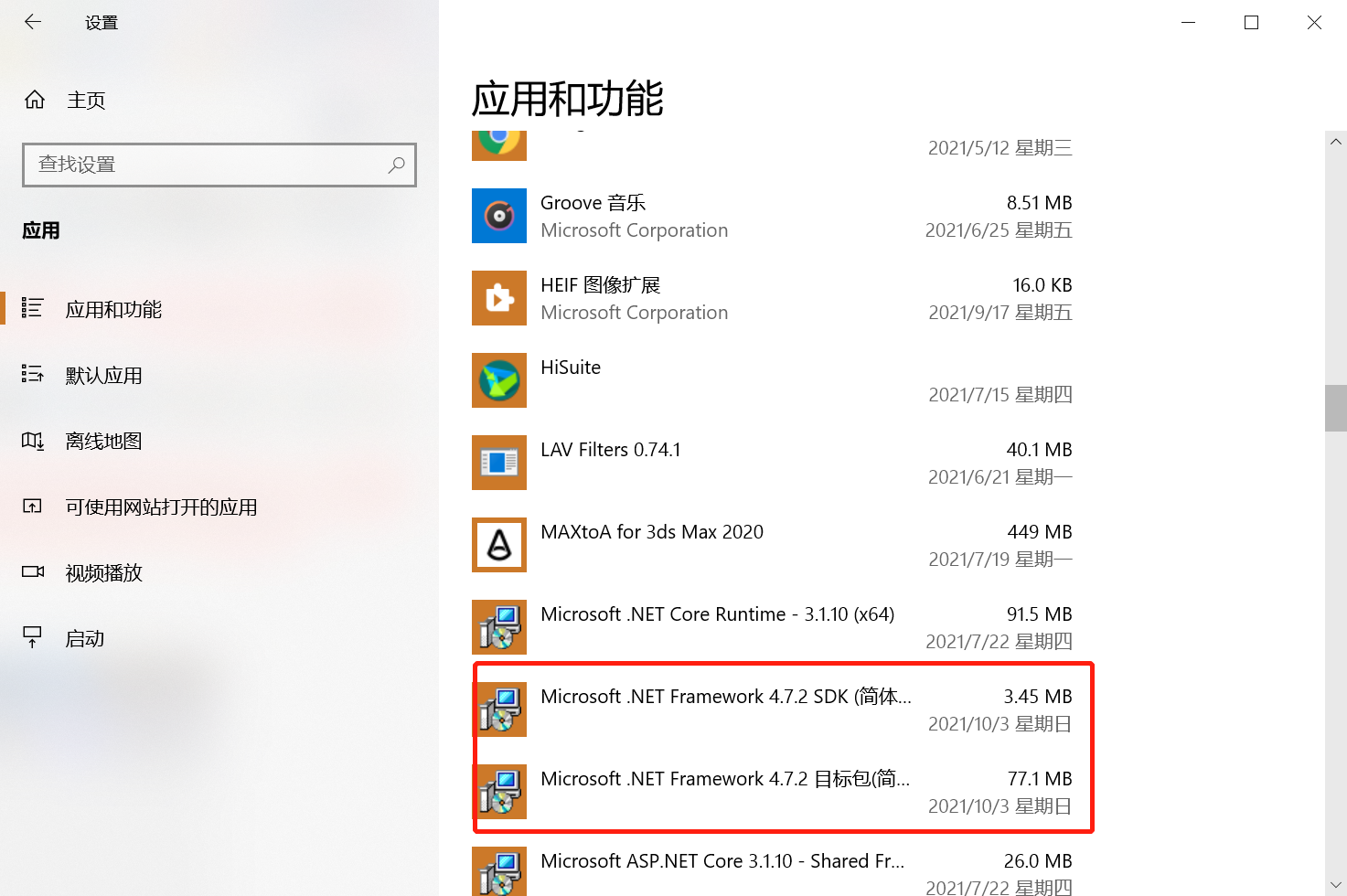The image size is (1347, 896).
Task: Select Microsoft .NET Framework 4.7.2 SDK entry
Action: (x=726, y=697)
